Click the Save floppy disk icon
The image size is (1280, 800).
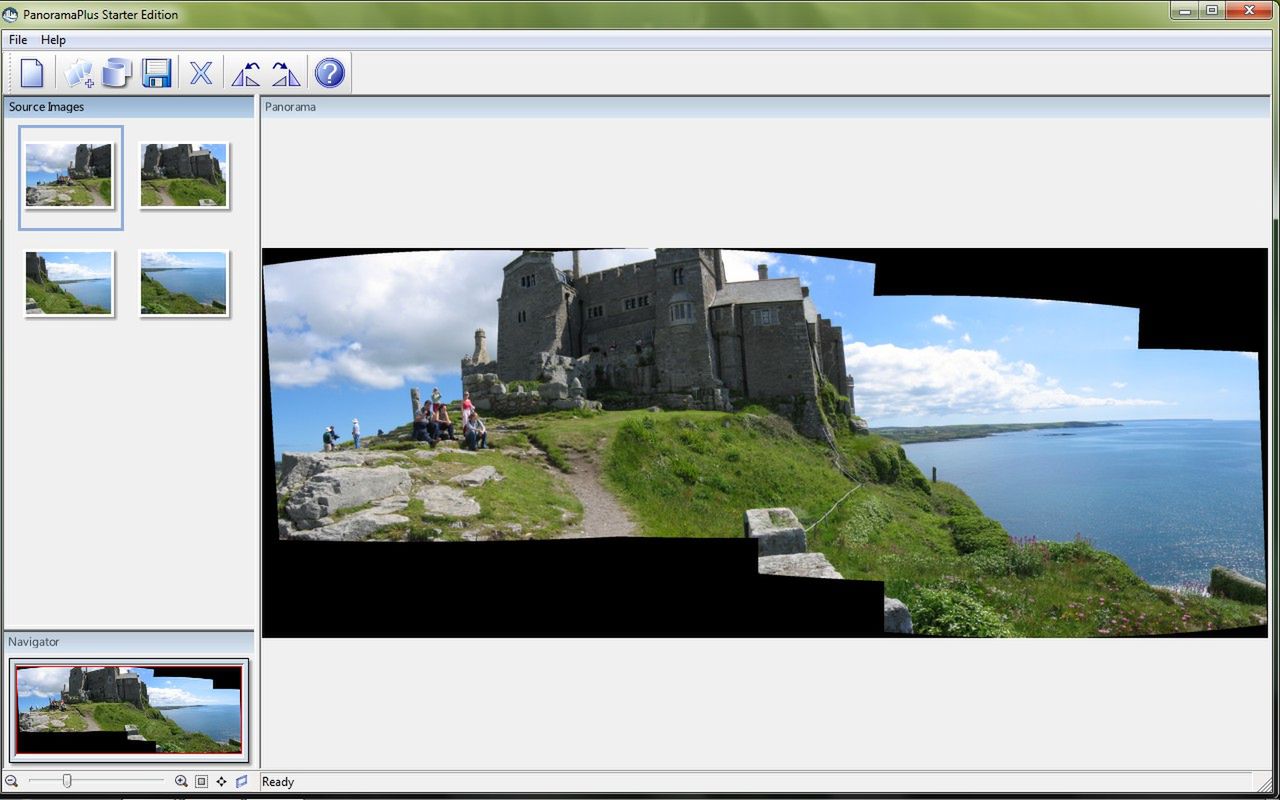pos(156,73)
